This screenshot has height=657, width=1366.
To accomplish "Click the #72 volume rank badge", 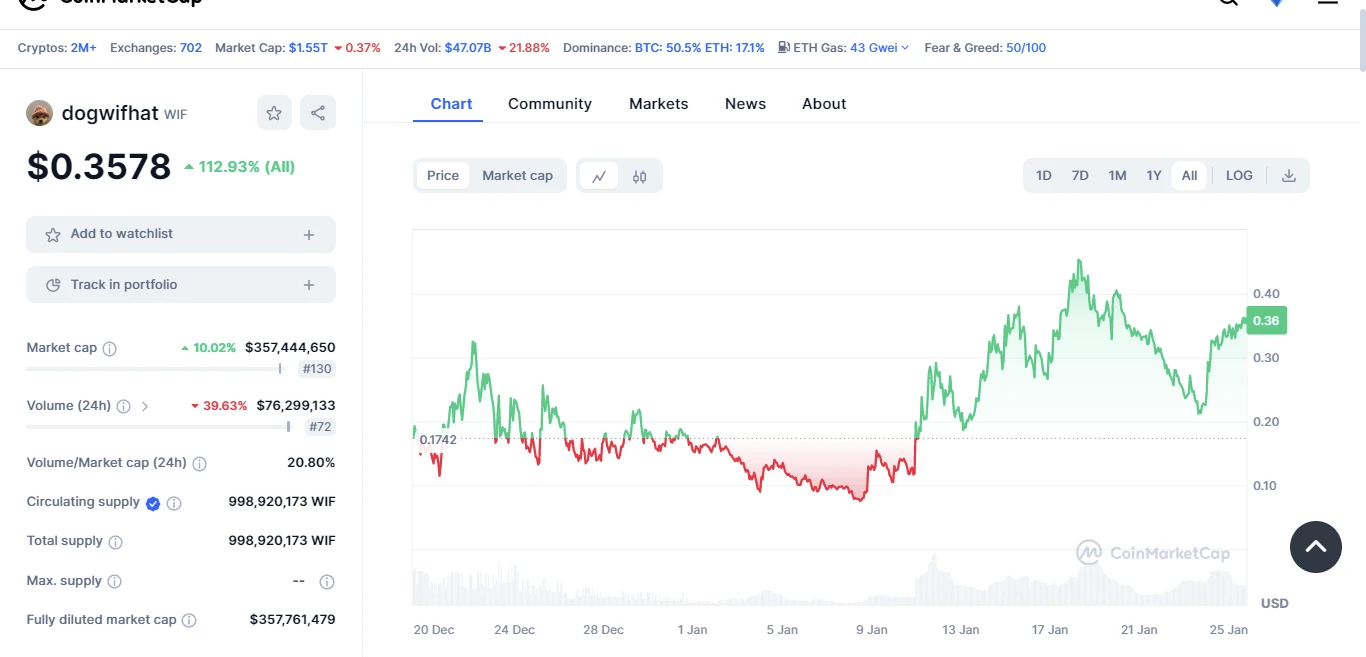I will (x=321, y=427).
